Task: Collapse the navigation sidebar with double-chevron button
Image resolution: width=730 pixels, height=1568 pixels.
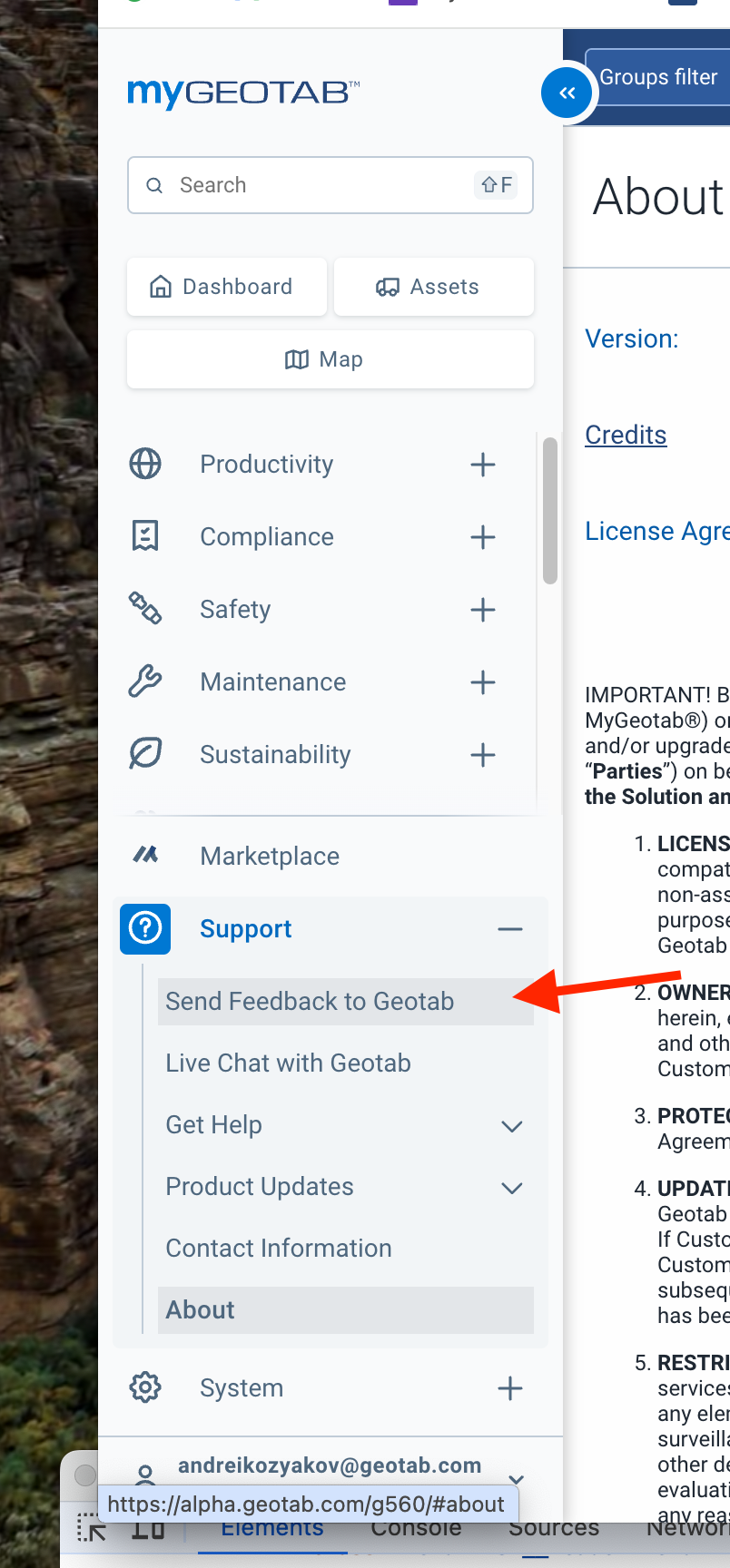Action: click(567, 93)
